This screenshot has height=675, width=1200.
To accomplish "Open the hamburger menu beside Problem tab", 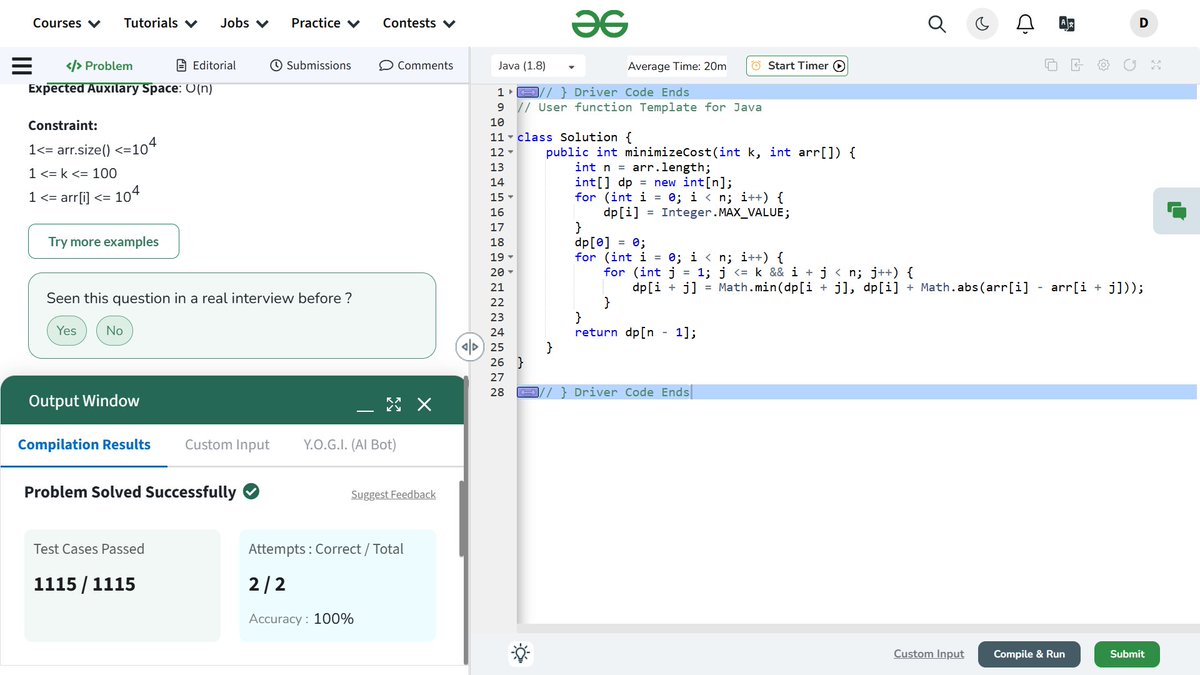I will [22, 66].
